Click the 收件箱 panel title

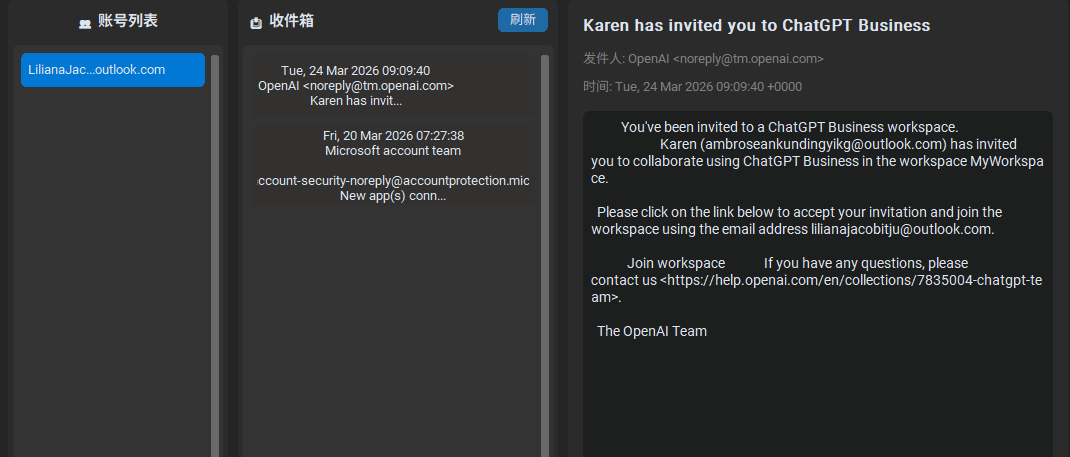point(292,21)
